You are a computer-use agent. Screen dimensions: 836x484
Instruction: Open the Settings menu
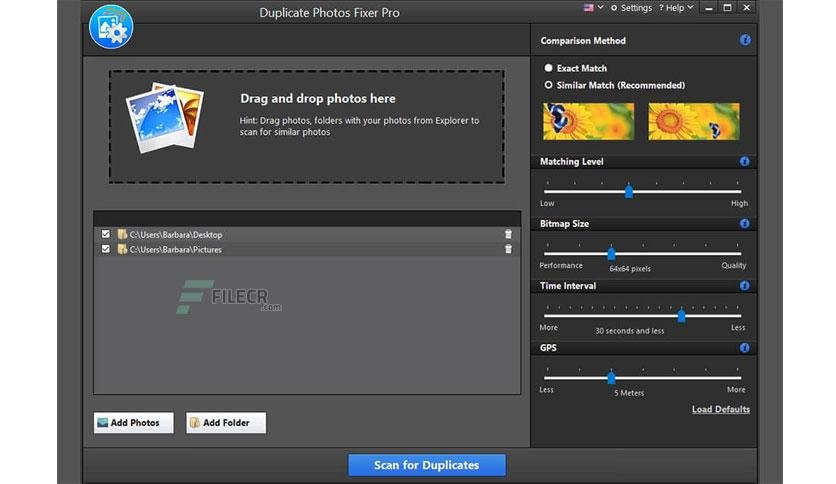click(632, 7)
